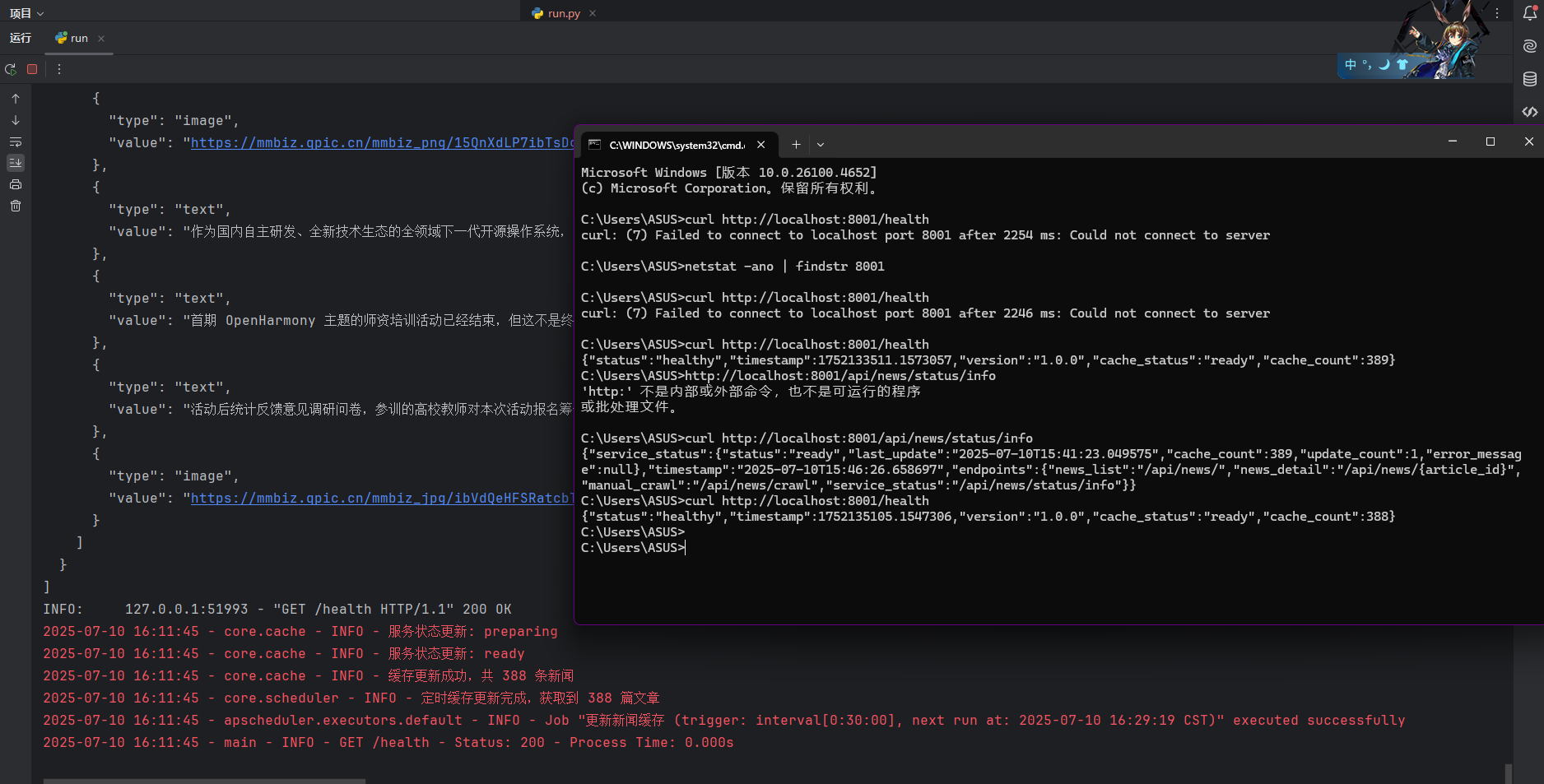Jump up the stack trace with up arrow
Screen dimensions: 1544x784
pos(16,99)
